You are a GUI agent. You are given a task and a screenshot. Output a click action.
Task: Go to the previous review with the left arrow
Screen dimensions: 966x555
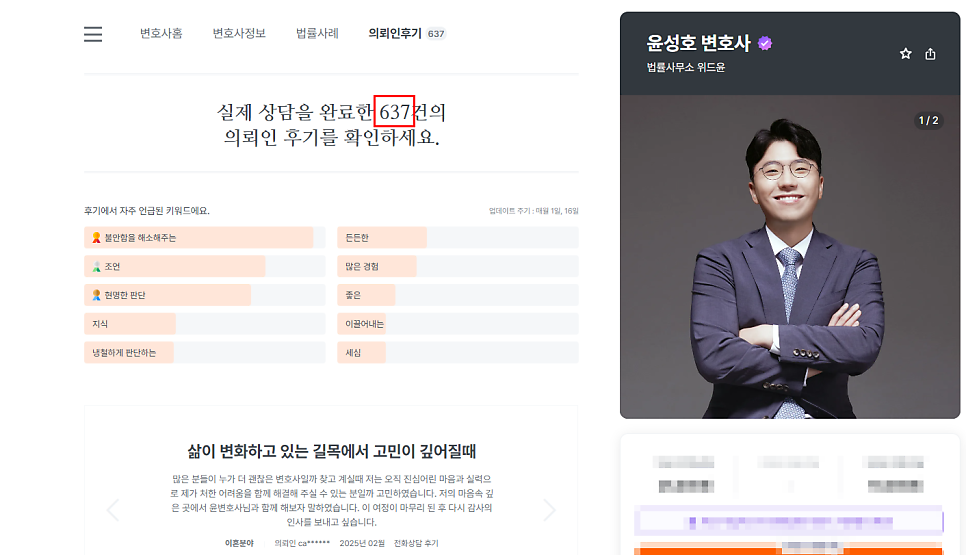point(113,509)
